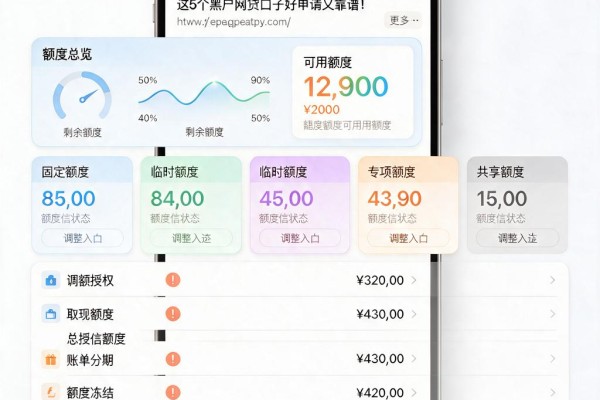Tap the 取现额度 briefcase icon
Viewport: 600px width, 400px height.
pos(51,314)
